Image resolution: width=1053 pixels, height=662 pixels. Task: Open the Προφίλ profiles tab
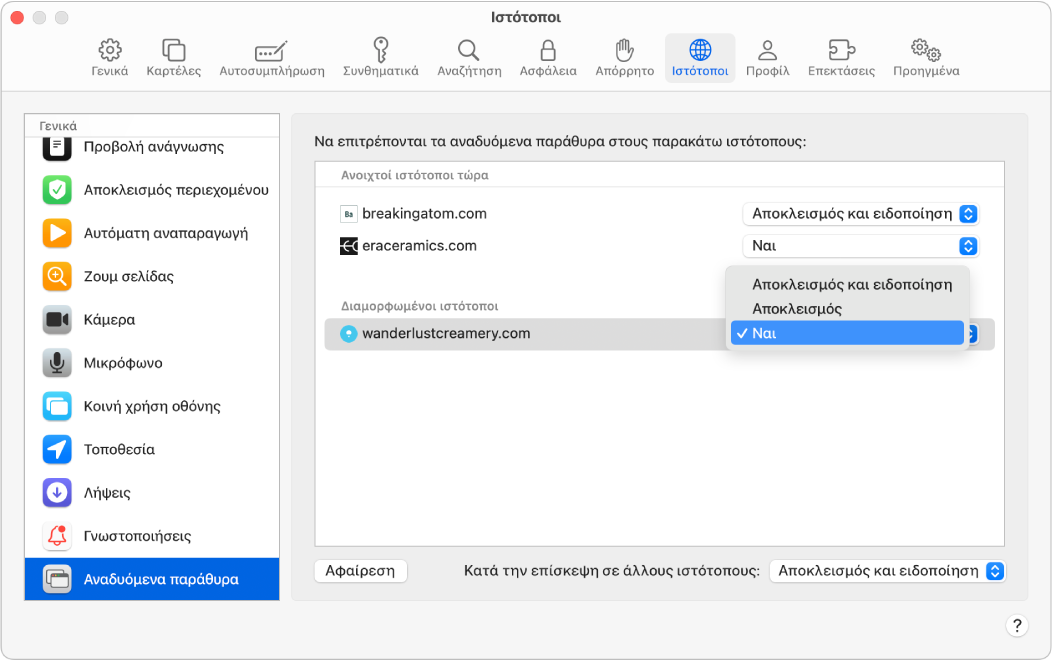[x=767, y=58]
